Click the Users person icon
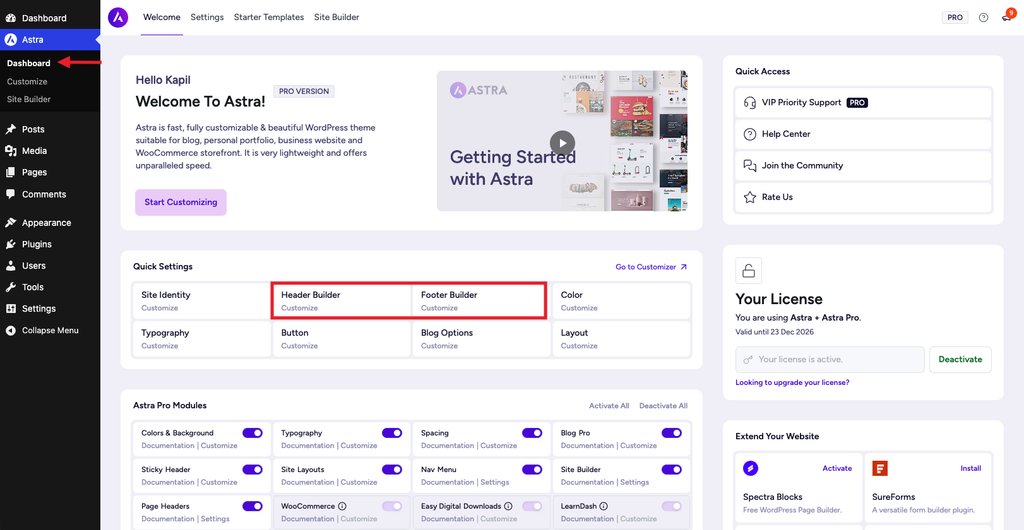Image resolution: width=1024 pixels, height=530 pixels. (10, 266)
